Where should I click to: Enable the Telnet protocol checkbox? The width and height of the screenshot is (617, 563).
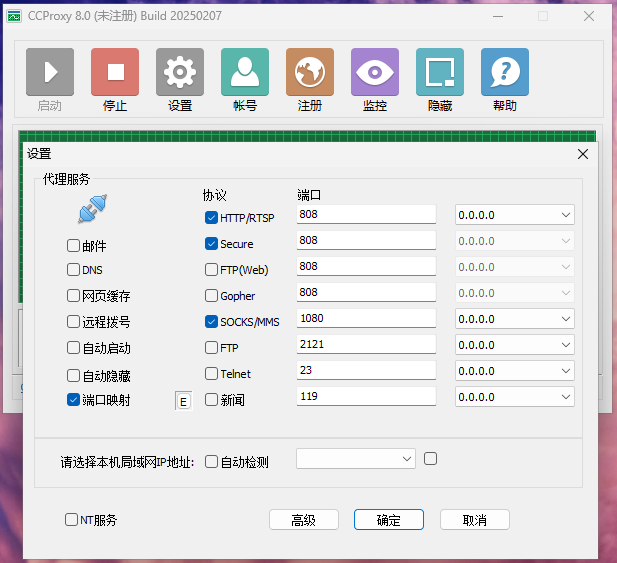click(x=211, y=373)
